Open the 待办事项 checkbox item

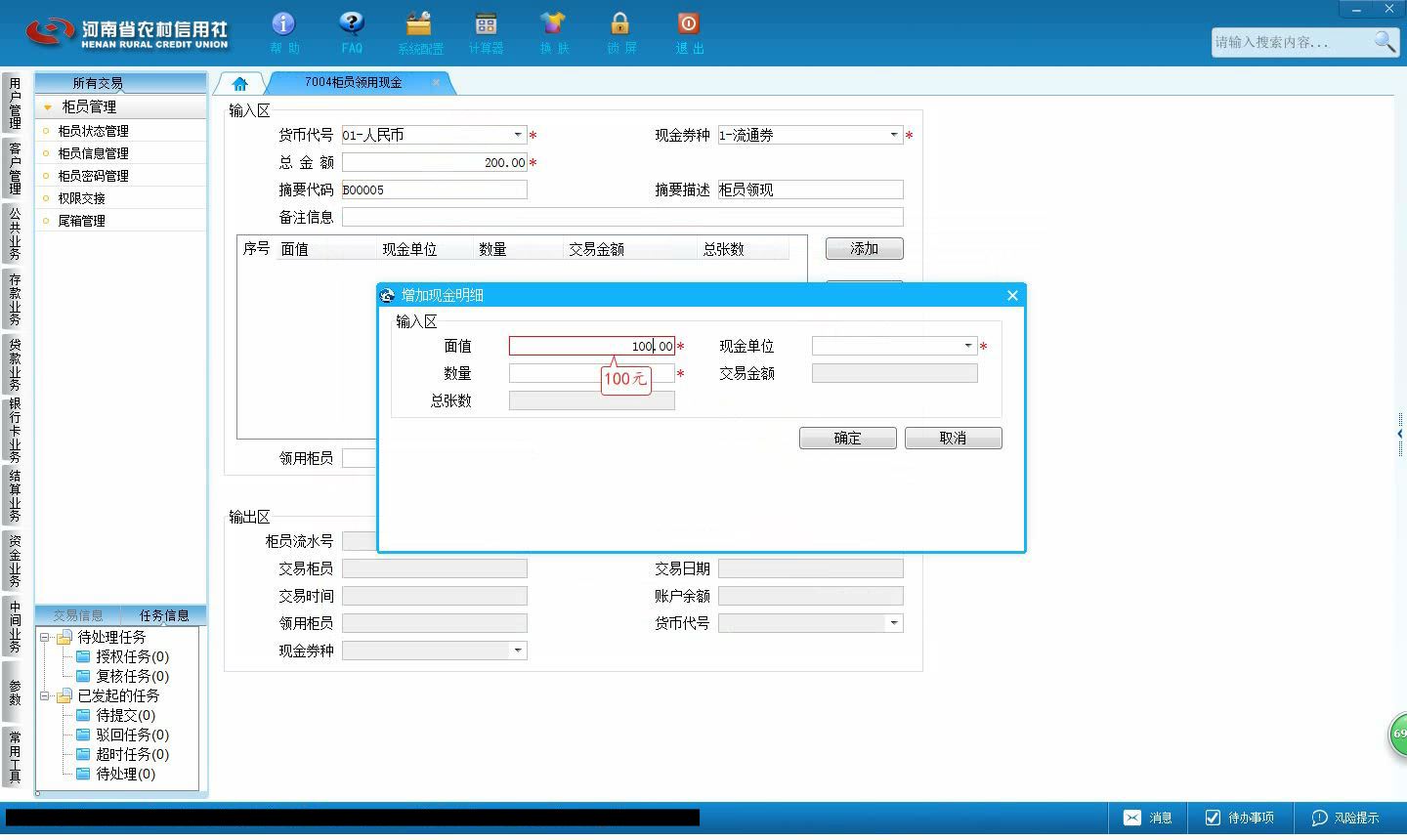(1240, 818)
